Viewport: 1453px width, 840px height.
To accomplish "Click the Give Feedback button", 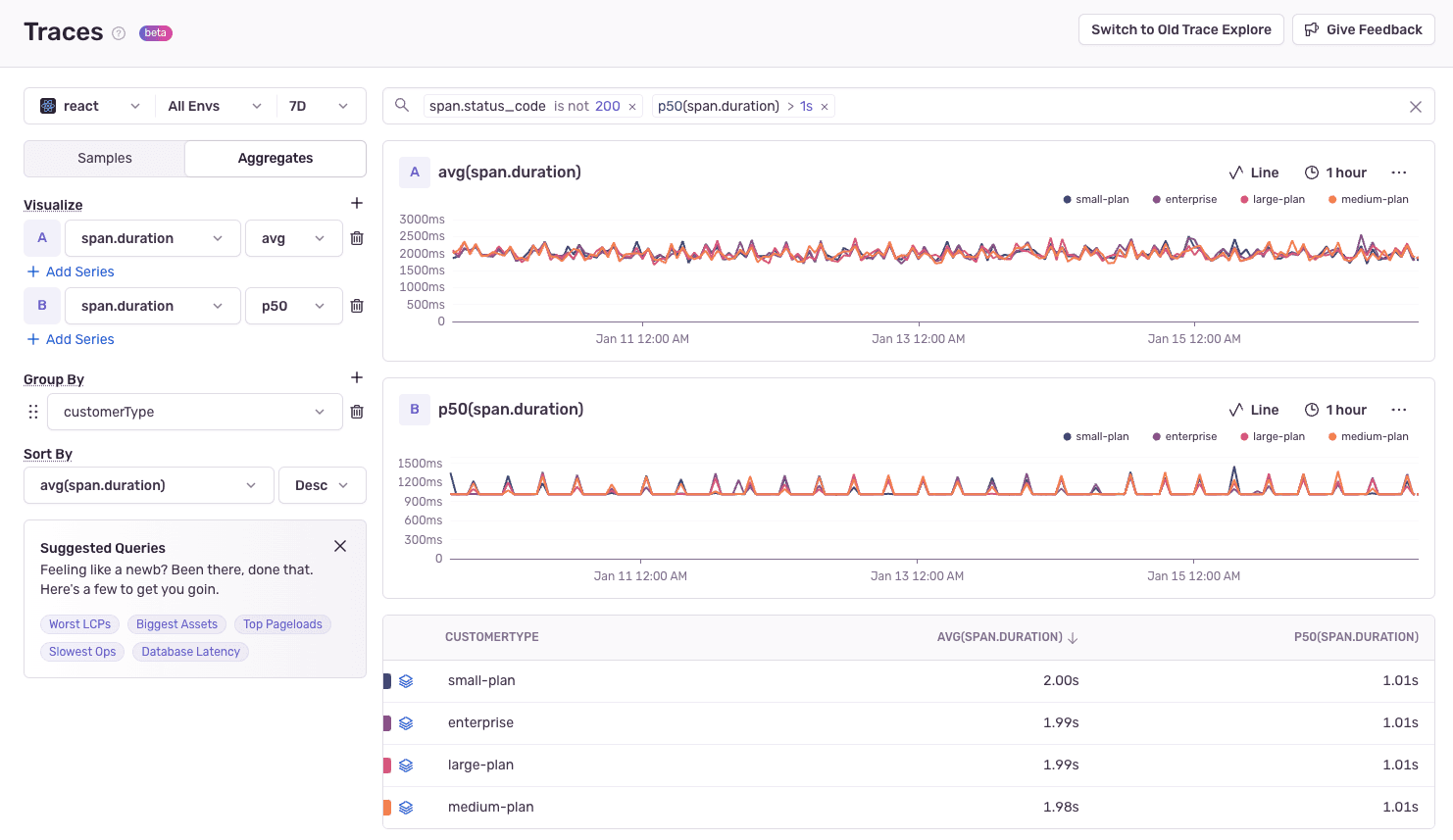I will click(1363, 29).
